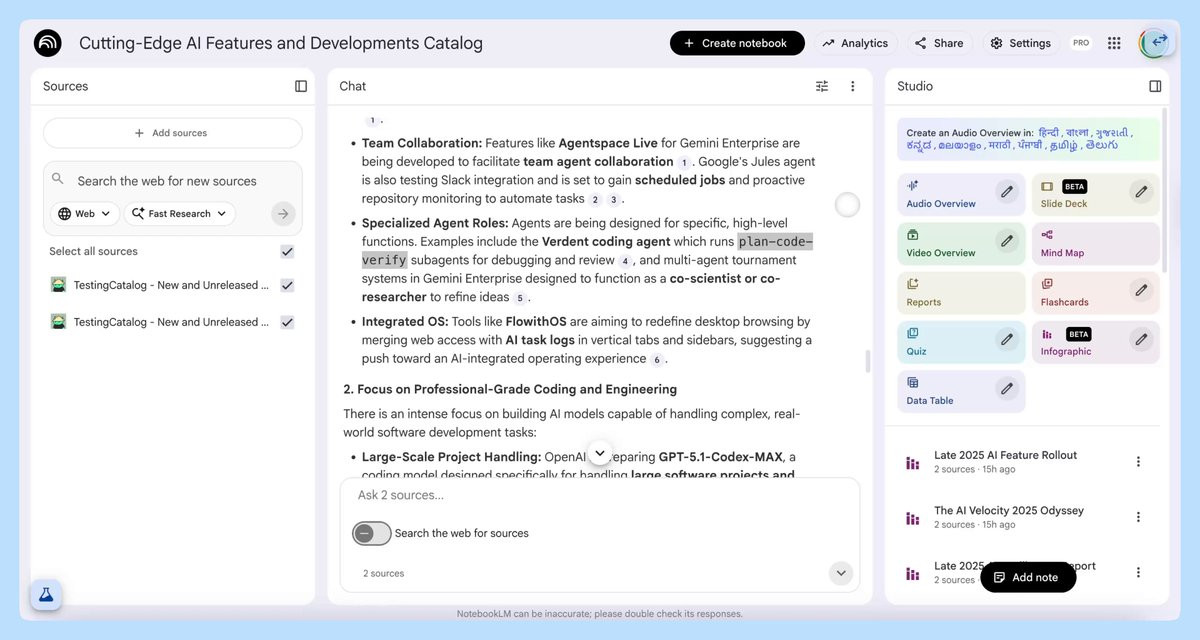Open the lab flask icon button
The image size is (1200, 640).
[x=45, y=595]
